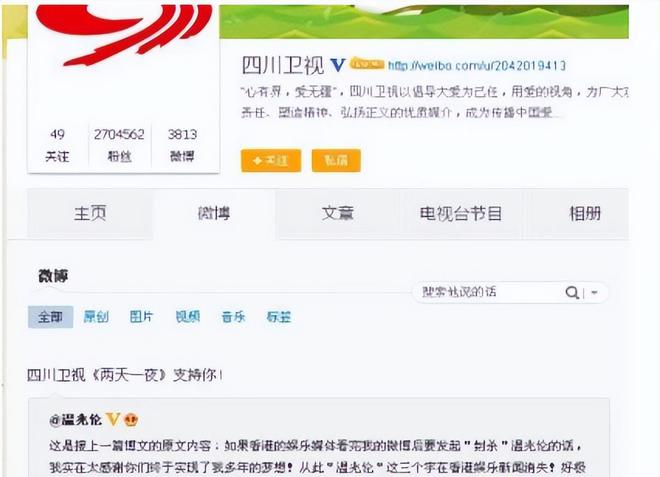Switch to the 电视台节目 tab
Screen dimensions: 660x477
tap(461, 214)
